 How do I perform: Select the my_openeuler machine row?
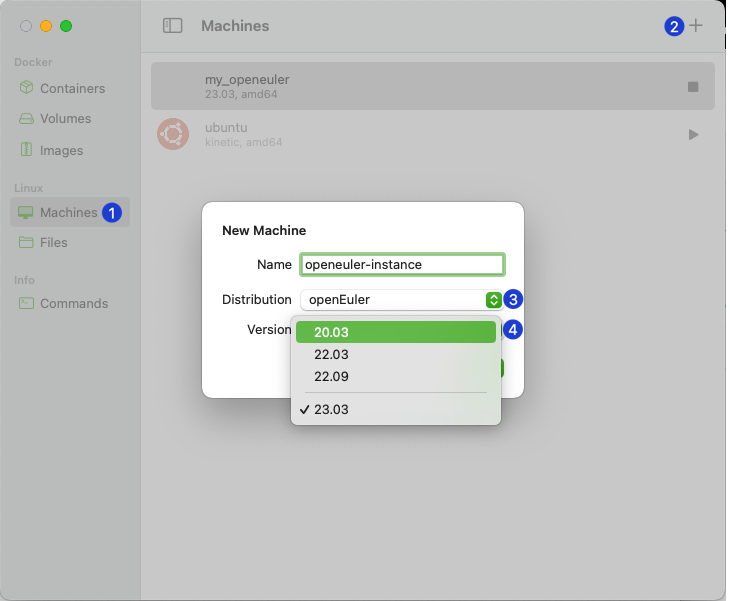[x=433, y=86]
